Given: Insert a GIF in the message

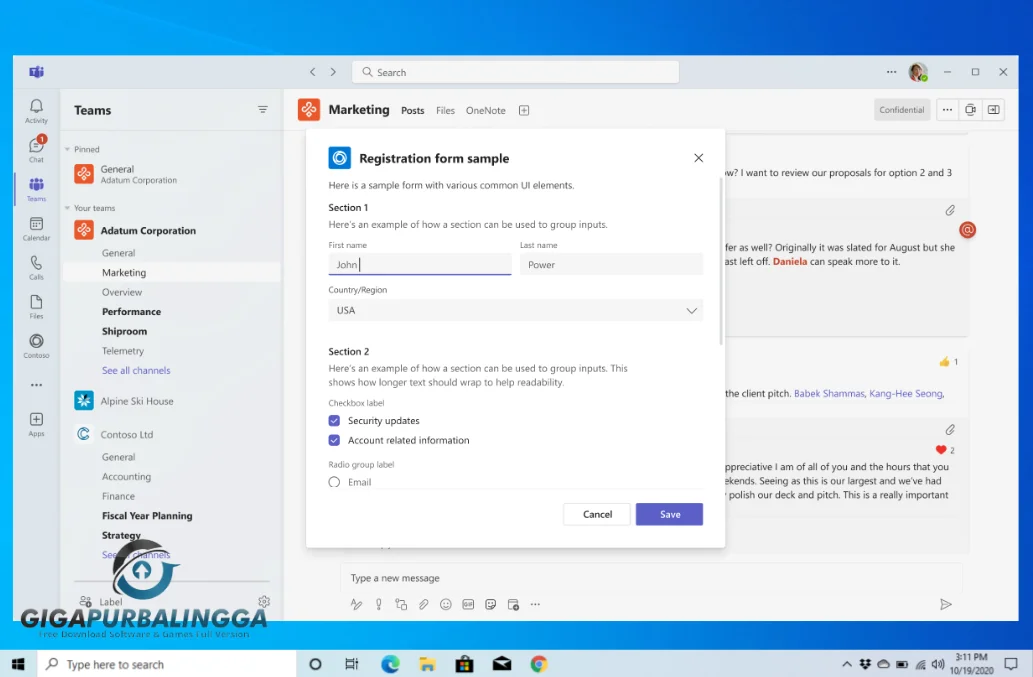Looking at the screenshot, I should [x=468, y=604].
